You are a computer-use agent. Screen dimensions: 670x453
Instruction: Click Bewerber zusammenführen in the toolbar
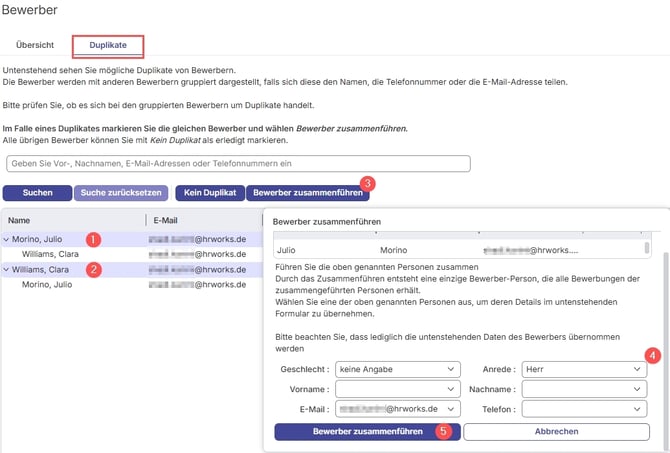click(x=307, y=191)
